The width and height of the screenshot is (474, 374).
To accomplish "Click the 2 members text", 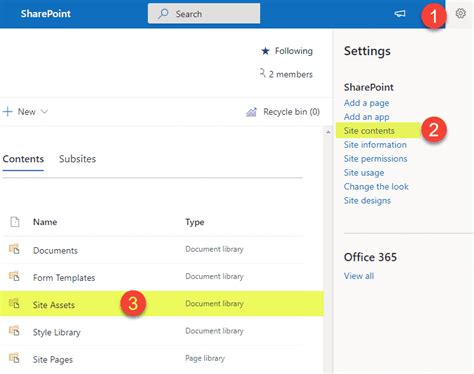I will point(291,74).
